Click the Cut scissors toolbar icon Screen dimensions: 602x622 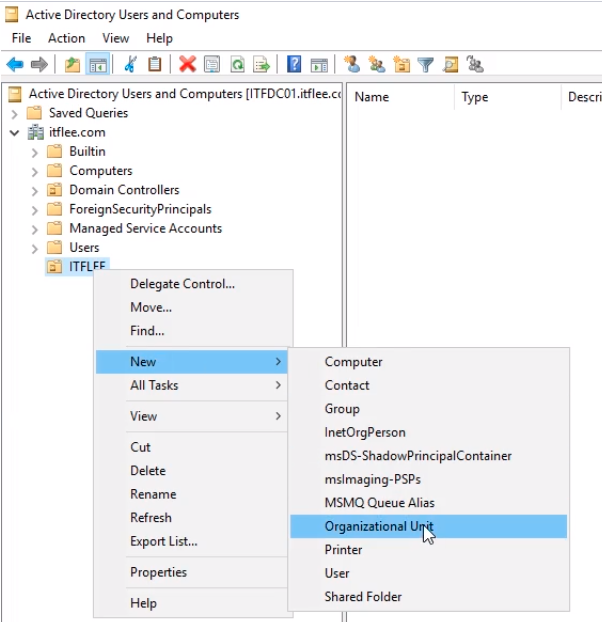click(130, 64)
